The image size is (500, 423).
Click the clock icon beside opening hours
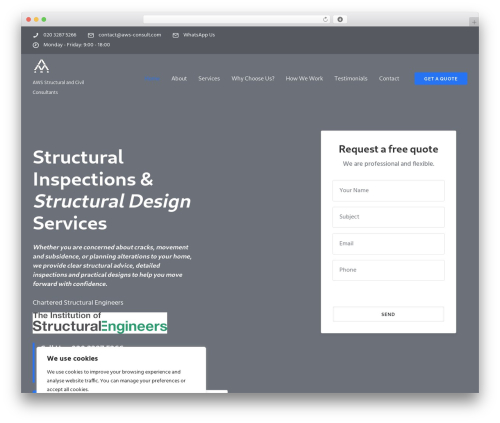[x=36, y=45]
